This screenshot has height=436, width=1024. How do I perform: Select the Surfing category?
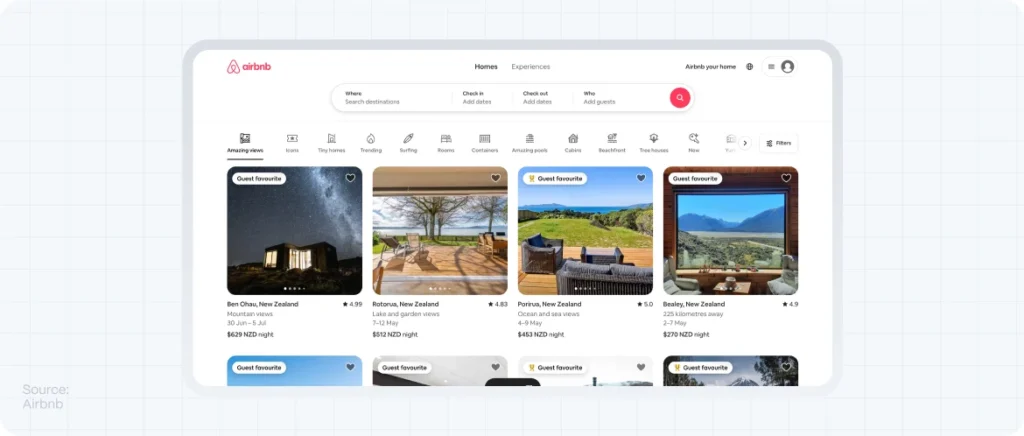408,144
